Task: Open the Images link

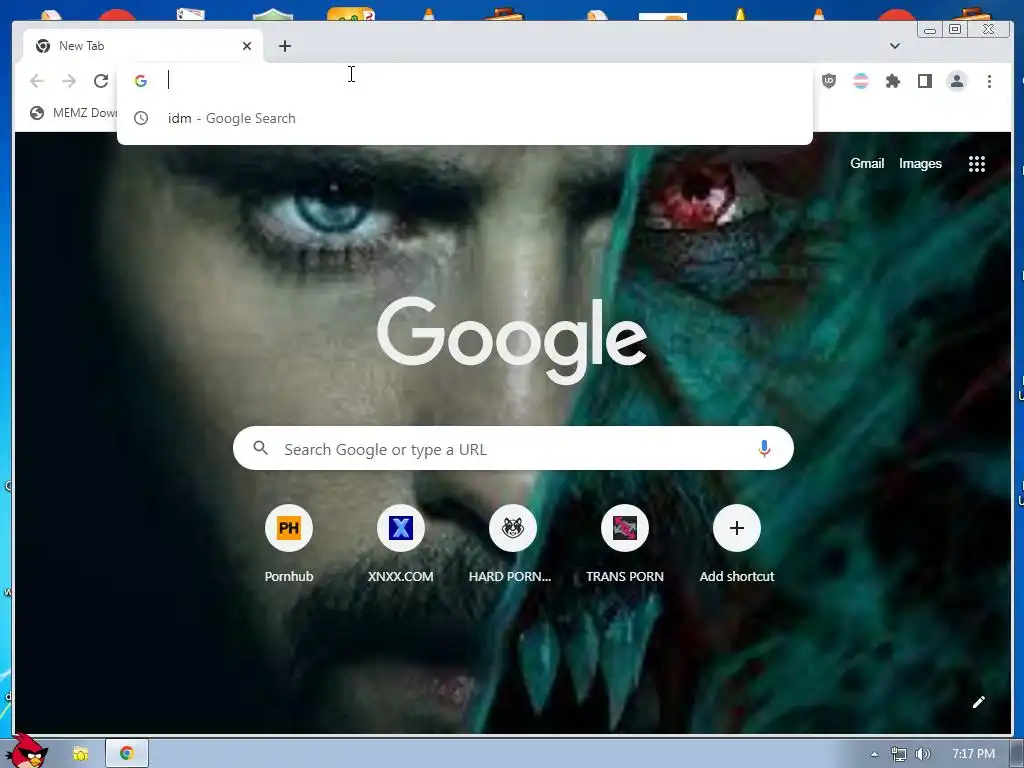Action: pyautogui.click(x=920, y=163)
